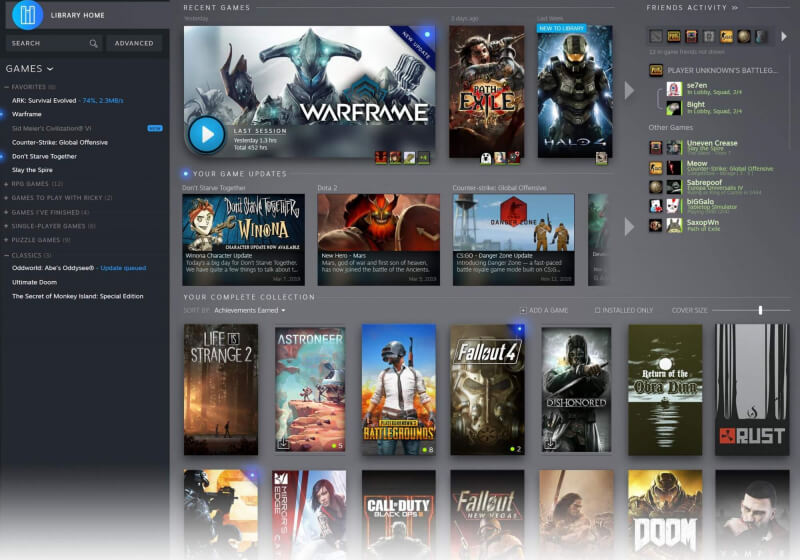Open se7en's avatar

click(674, 89)
